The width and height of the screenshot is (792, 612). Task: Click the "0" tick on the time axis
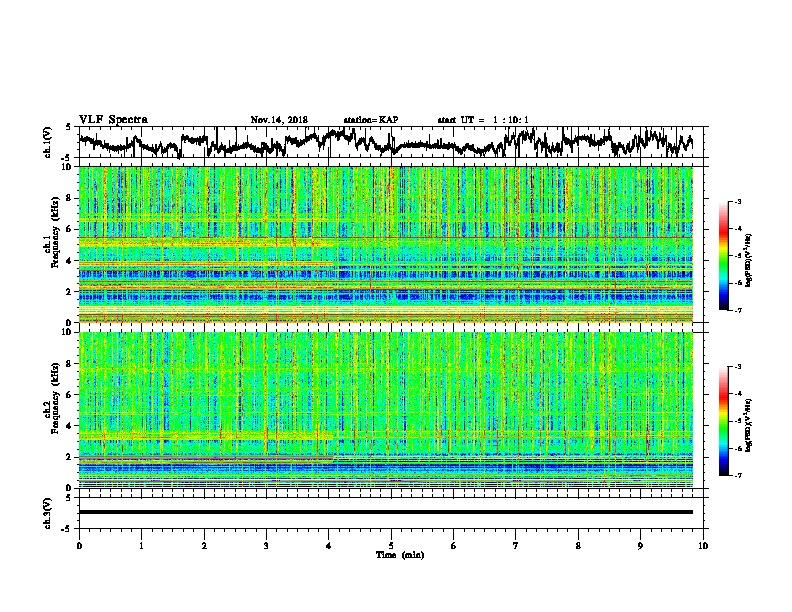click(79, 546)
